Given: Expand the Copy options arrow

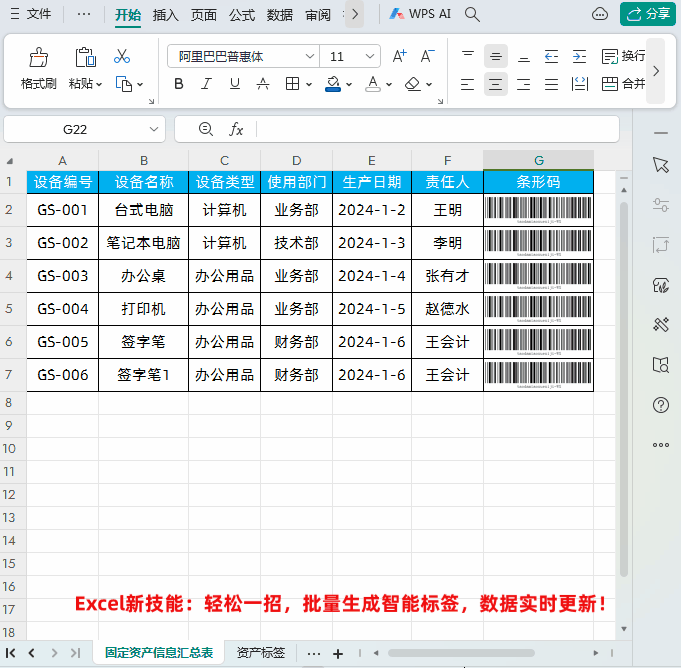Looking at the screenshot, I should [140, 84].
